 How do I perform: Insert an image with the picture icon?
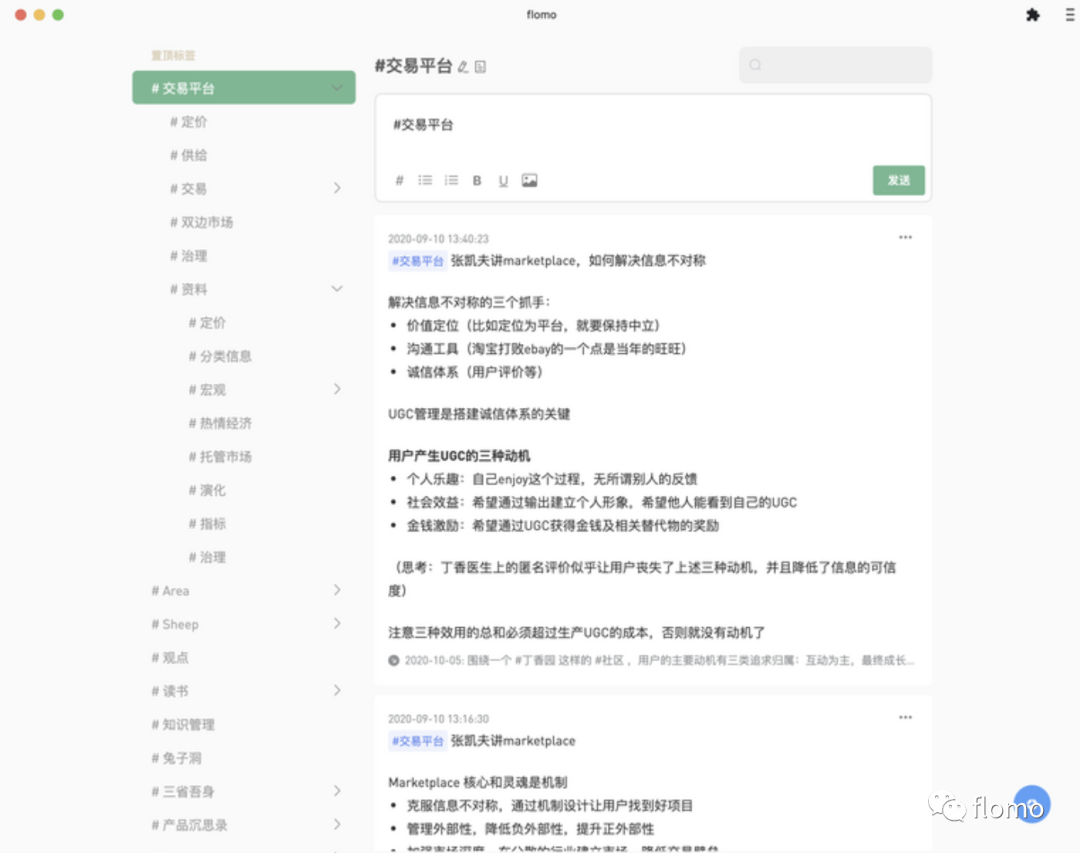click(529, 181)
